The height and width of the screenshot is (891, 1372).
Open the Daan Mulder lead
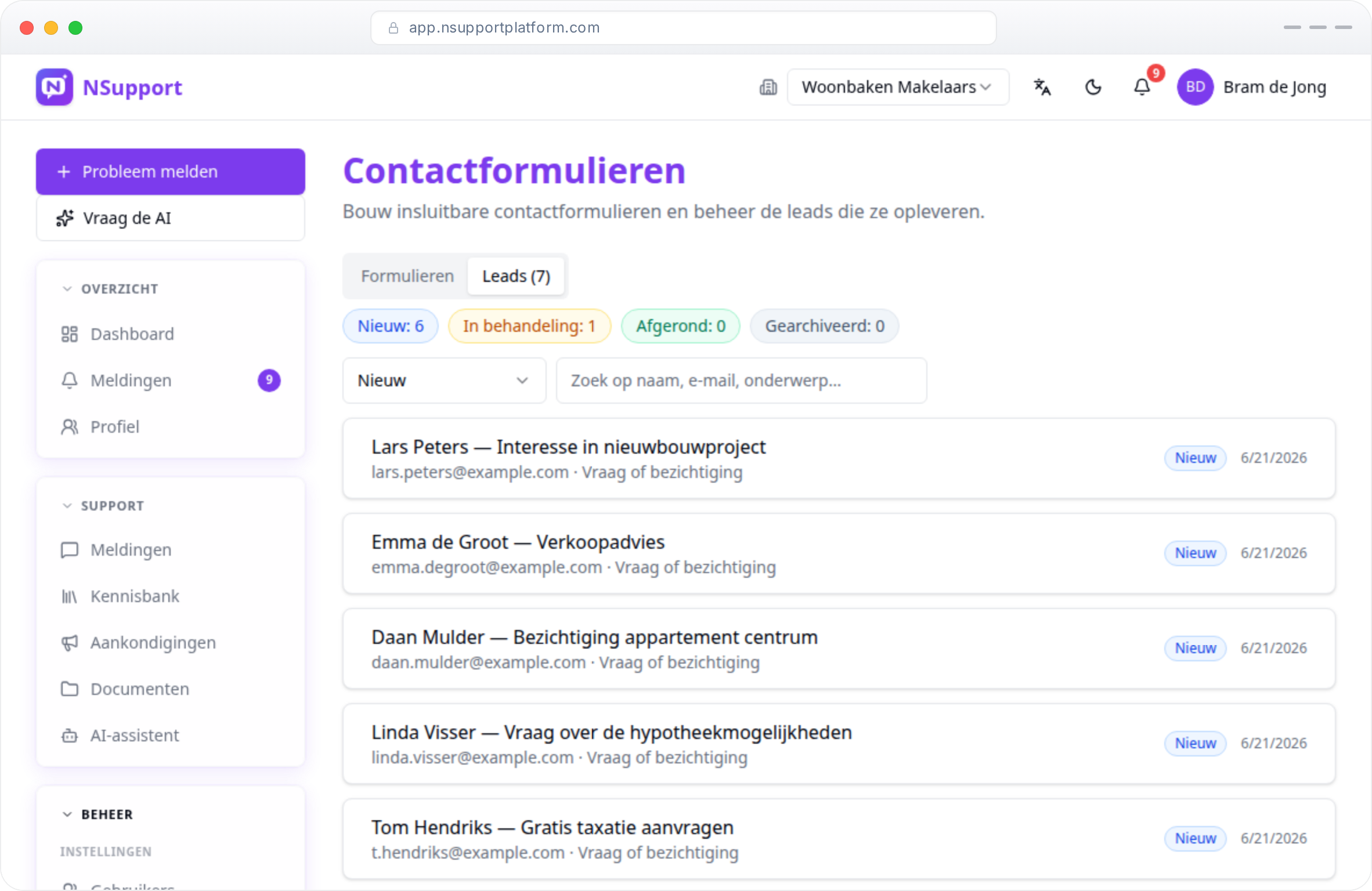click(839, 649)
